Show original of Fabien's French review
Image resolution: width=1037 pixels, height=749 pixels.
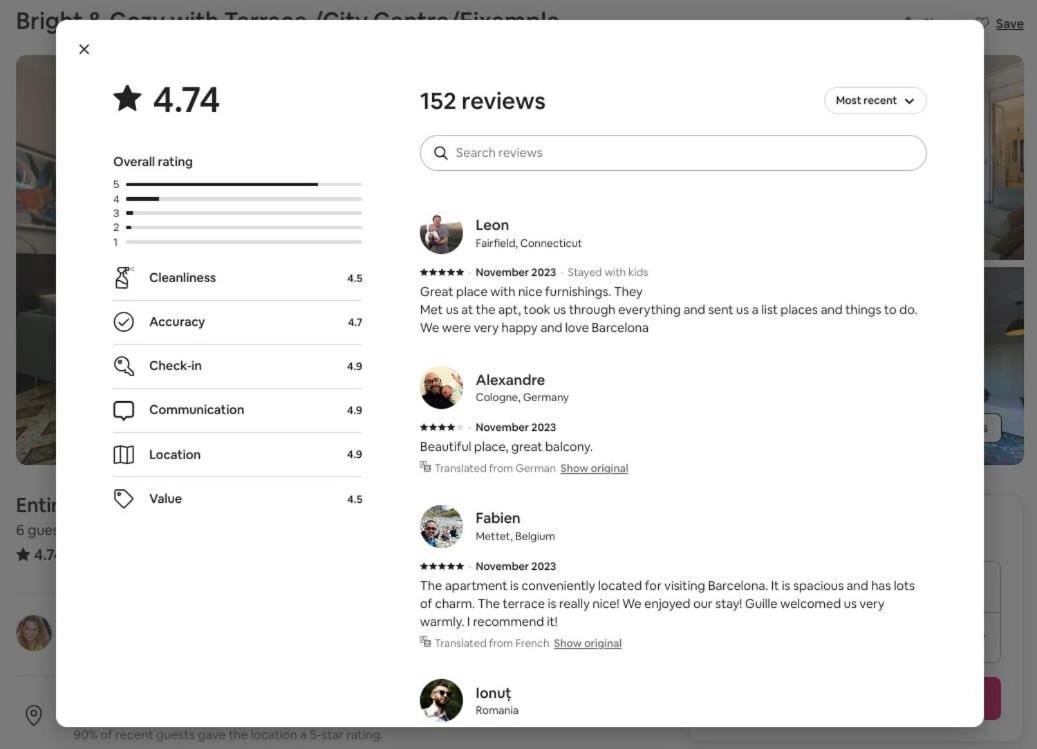pos(587,643)
